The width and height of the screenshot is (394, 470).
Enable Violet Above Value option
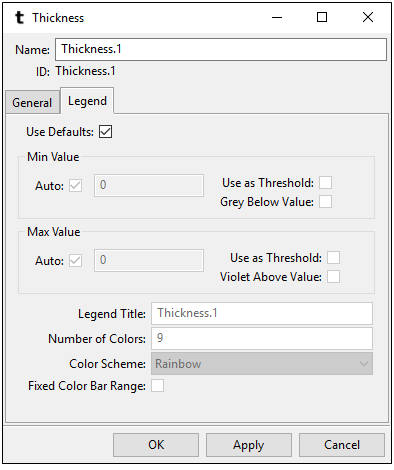pos(333,277)
